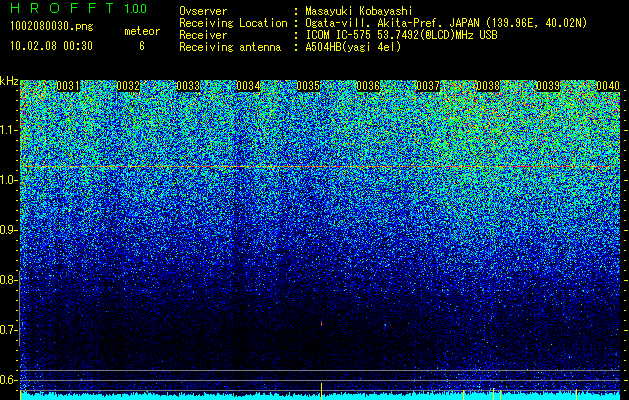Click the timestamp 10.02.08 00:30
This screenshot has height=400, width=629.
[51, 46]
